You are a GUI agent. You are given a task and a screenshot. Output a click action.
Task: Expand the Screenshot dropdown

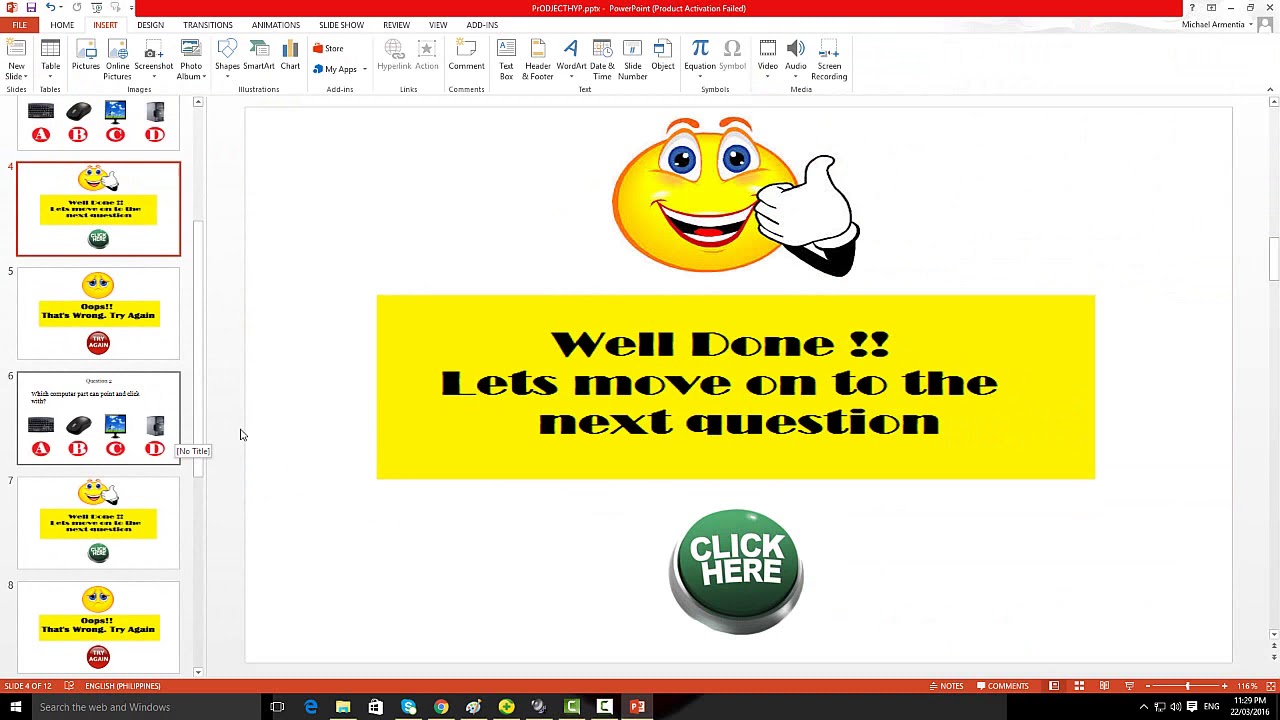[x=153, y=76]
